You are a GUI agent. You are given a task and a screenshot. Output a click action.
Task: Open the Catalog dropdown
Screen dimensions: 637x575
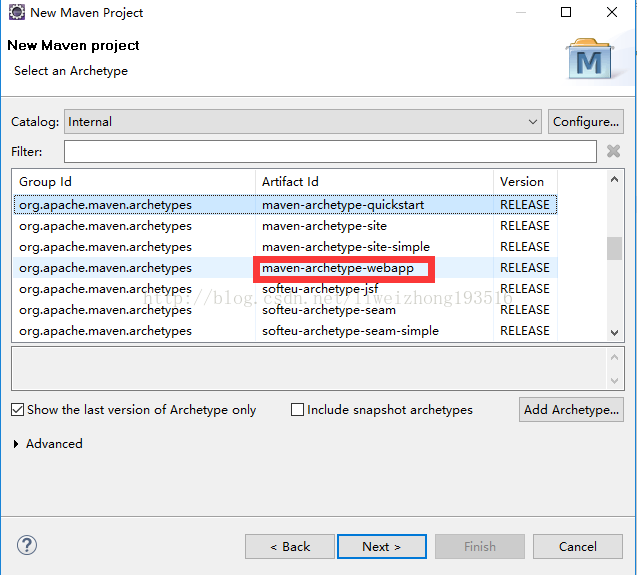303,122
